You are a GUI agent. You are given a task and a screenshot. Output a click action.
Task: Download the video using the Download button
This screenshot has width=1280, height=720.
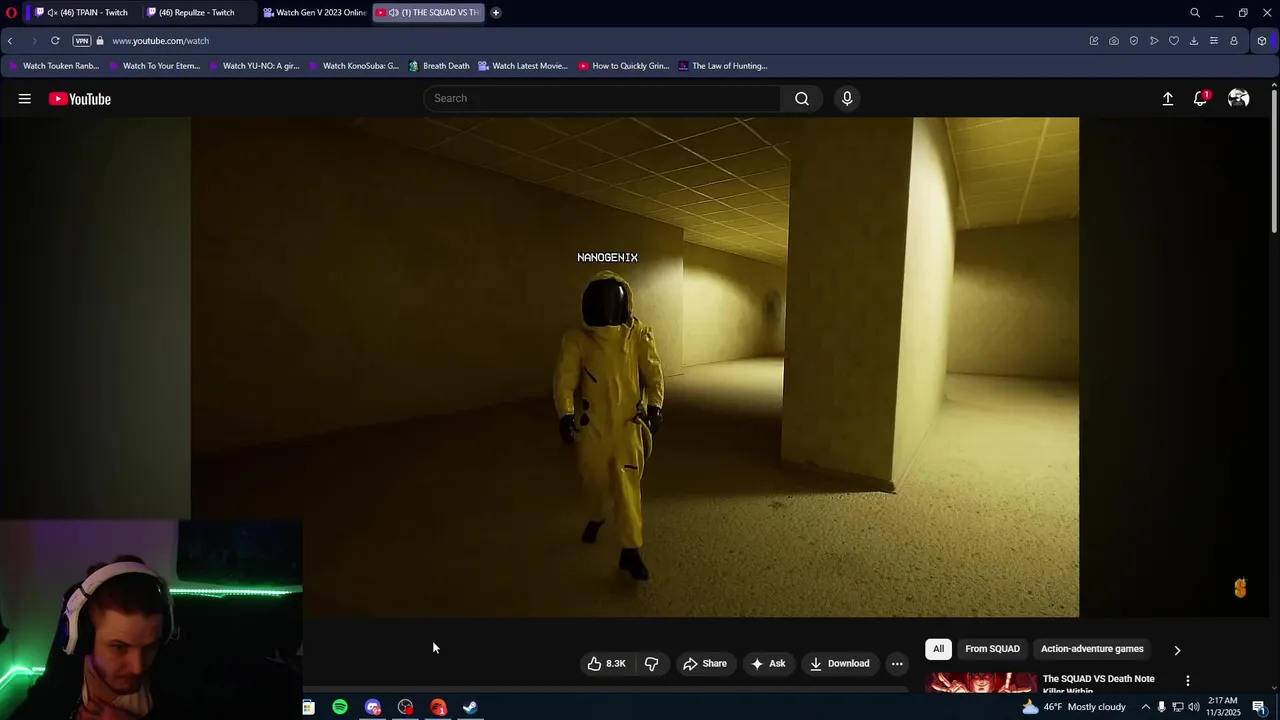click(x=840, y=663)
